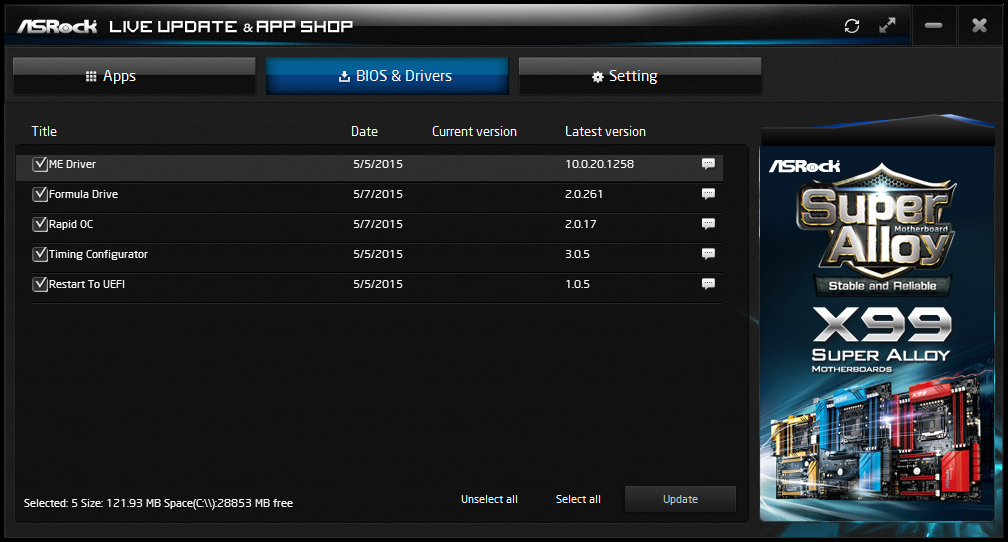The width and height of the screenshot is (1008, 542).
Task: Click the expand window arrows icon
Action: tap(887, 26)
